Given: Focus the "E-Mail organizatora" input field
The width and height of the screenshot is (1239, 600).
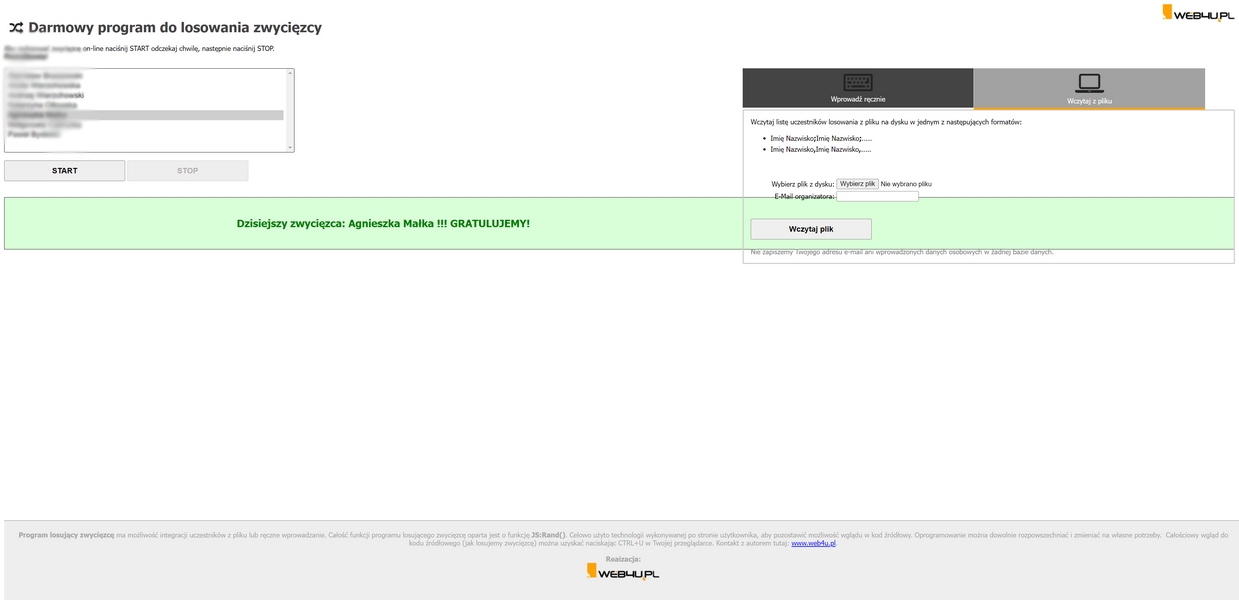Looking at the screenshot, I should (877, 197).
